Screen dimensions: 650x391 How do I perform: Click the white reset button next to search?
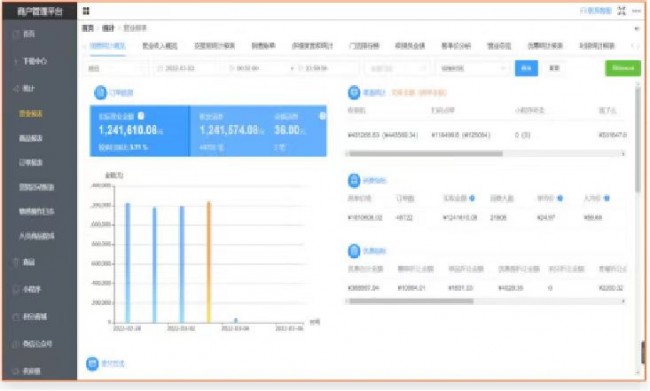[x=554, y=68]
